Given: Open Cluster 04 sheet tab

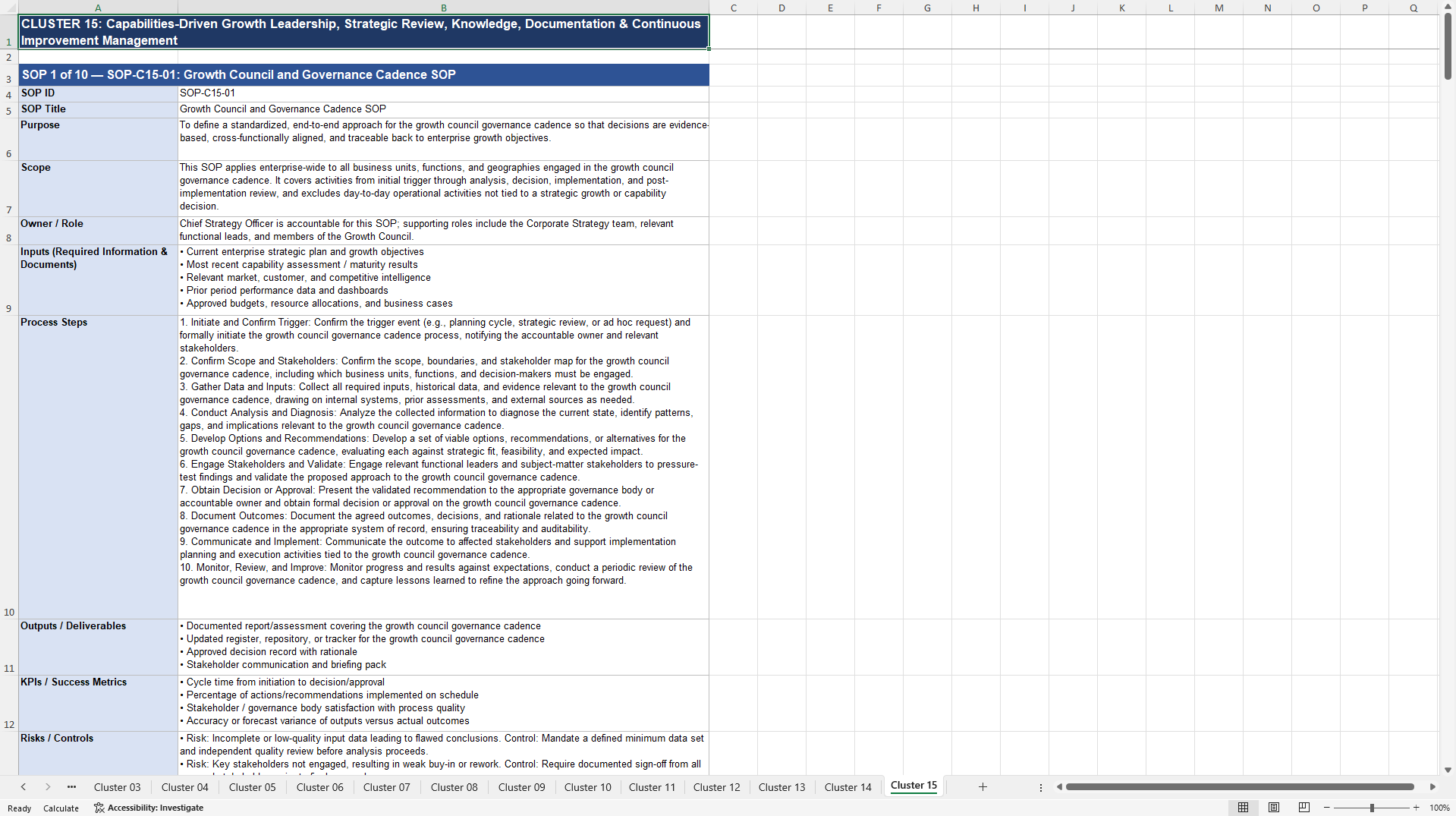Looking at the screenshot, I should (184, 787).
